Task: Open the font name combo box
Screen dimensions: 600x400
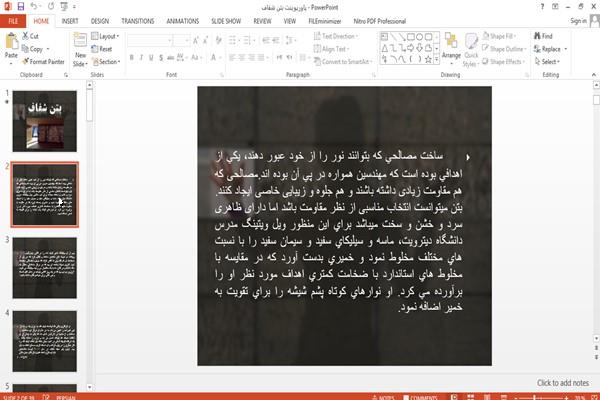Action: tap(149, 40)
